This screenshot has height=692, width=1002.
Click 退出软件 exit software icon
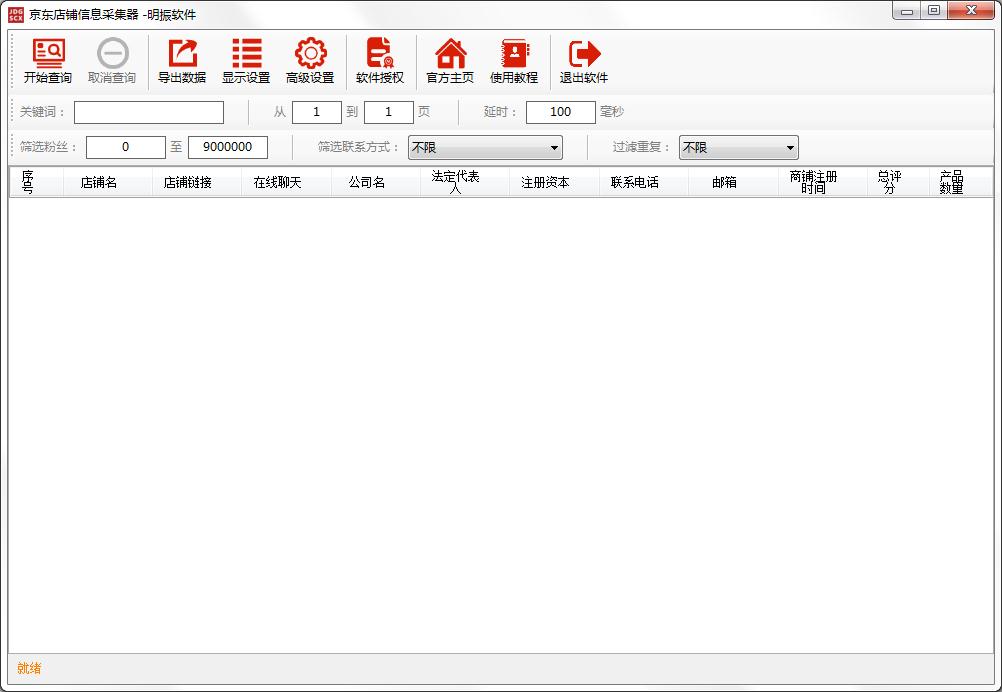(x=584, y=61)
